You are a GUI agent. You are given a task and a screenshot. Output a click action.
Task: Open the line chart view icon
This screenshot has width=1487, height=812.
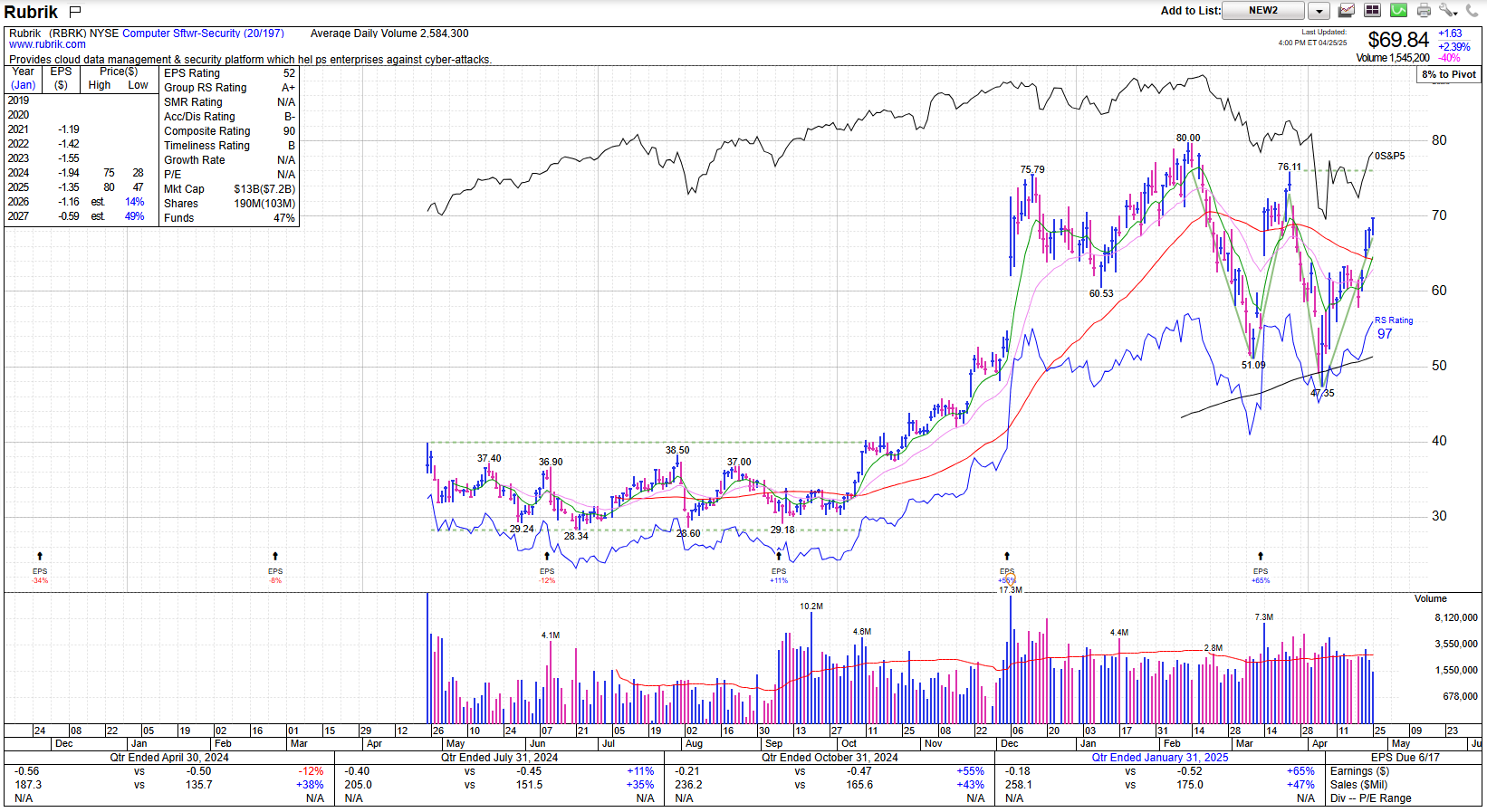[1347, 10]
